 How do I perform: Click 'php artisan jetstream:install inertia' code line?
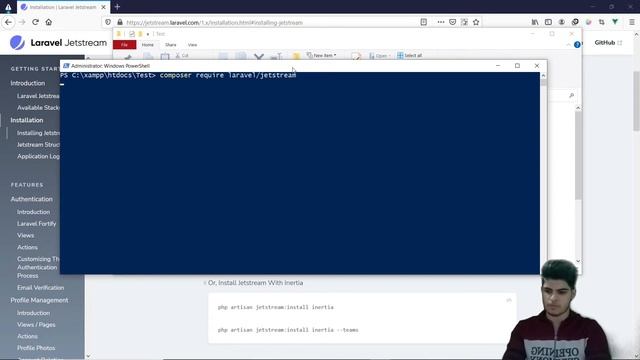[x=276, y=307]
